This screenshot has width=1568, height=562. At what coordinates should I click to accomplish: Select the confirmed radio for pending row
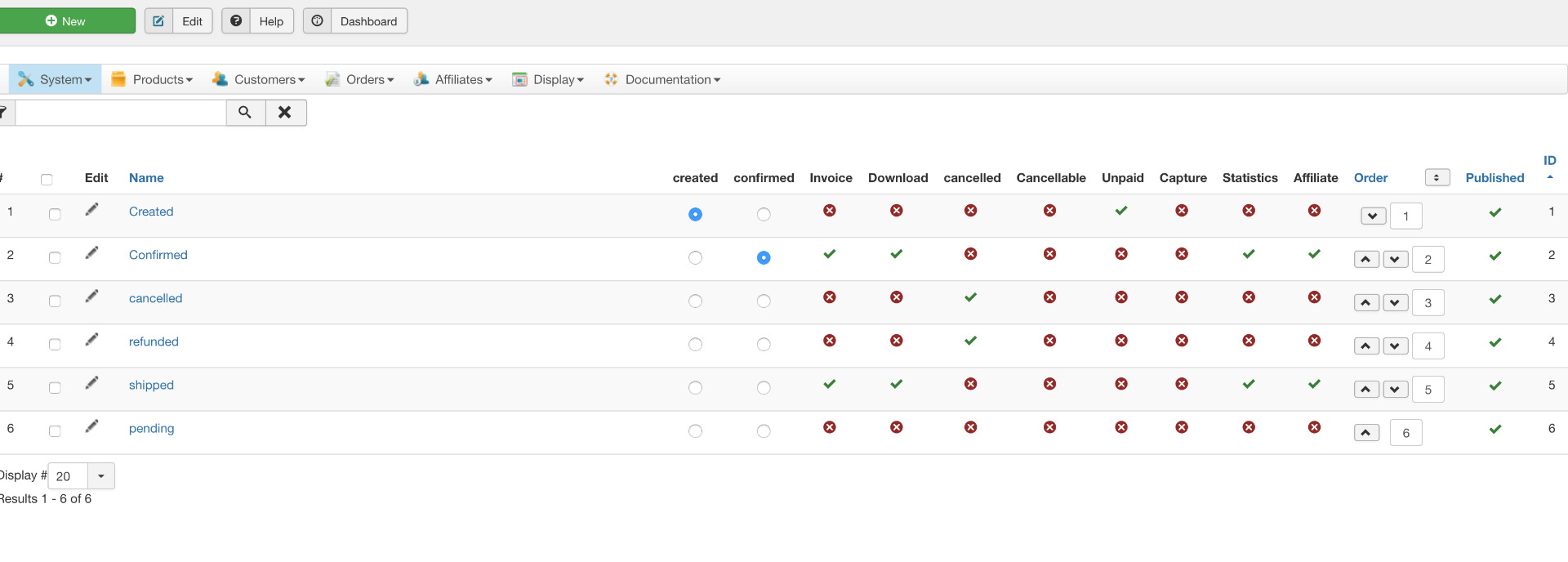click(x=764, y=431)
